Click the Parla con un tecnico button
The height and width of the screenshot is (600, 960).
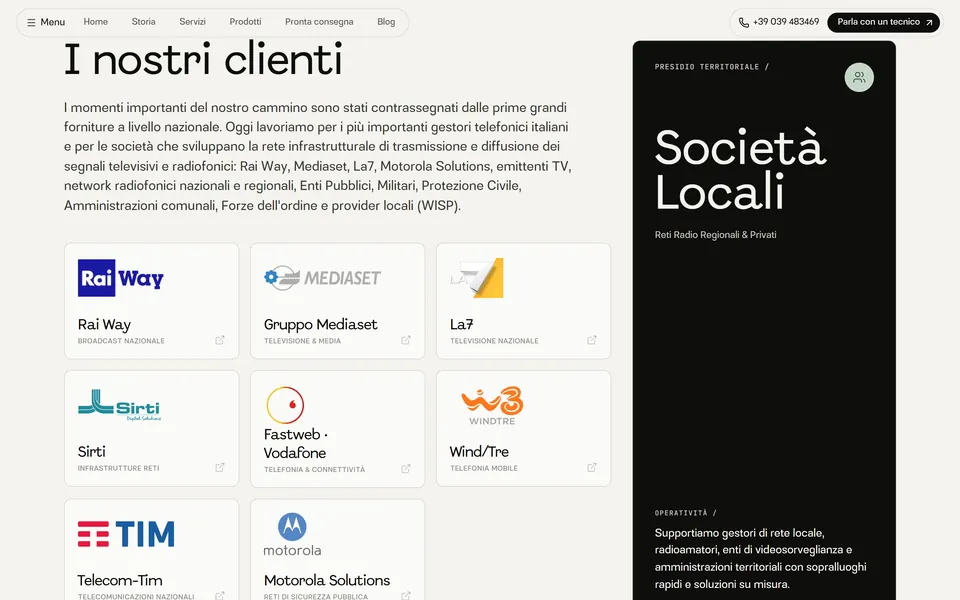click(x=883, y=22)
